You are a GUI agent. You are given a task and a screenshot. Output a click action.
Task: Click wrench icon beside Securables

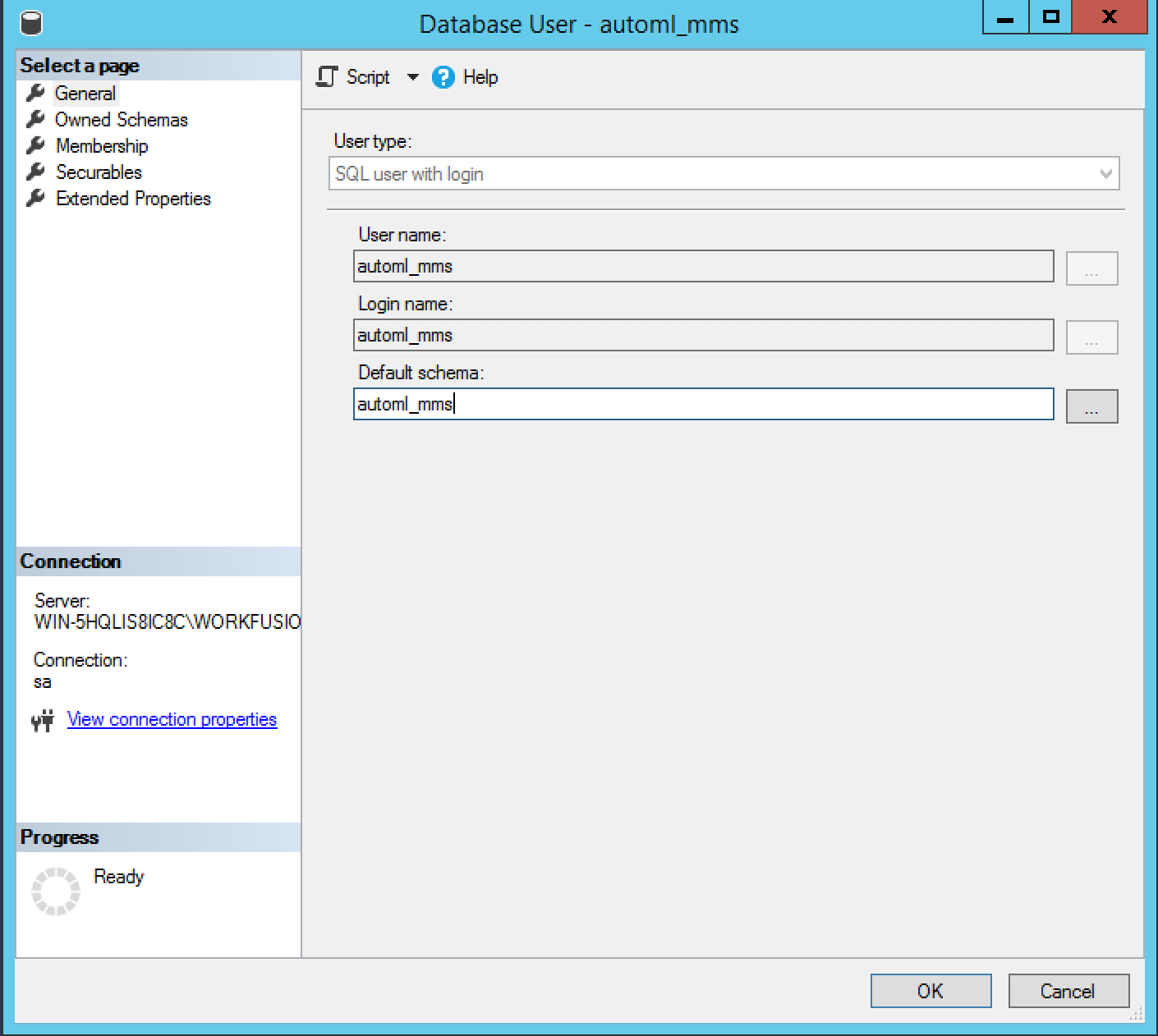coord(35,172)
